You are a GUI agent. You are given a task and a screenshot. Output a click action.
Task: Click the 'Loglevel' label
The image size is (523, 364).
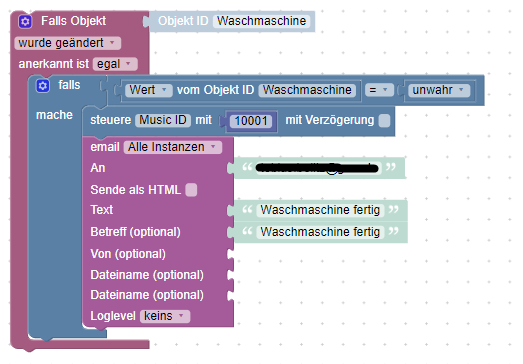pyautogui.click(x=113, y=316)
